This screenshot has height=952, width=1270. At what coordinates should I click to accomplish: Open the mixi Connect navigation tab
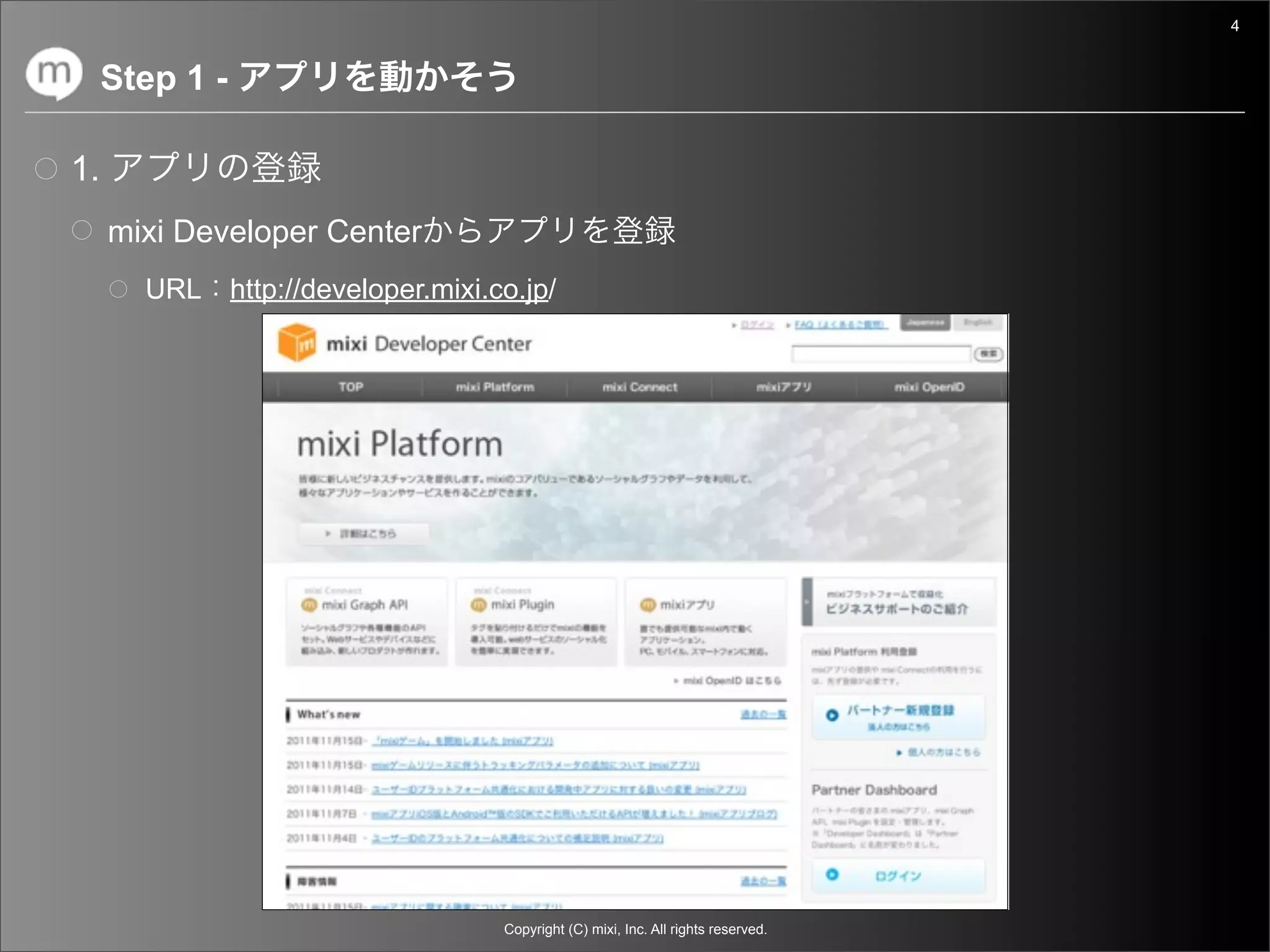point(639,387)
